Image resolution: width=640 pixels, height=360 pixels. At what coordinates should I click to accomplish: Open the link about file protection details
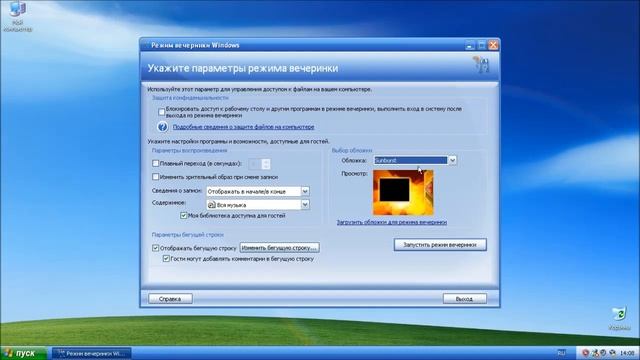click(x=243, y=127)
